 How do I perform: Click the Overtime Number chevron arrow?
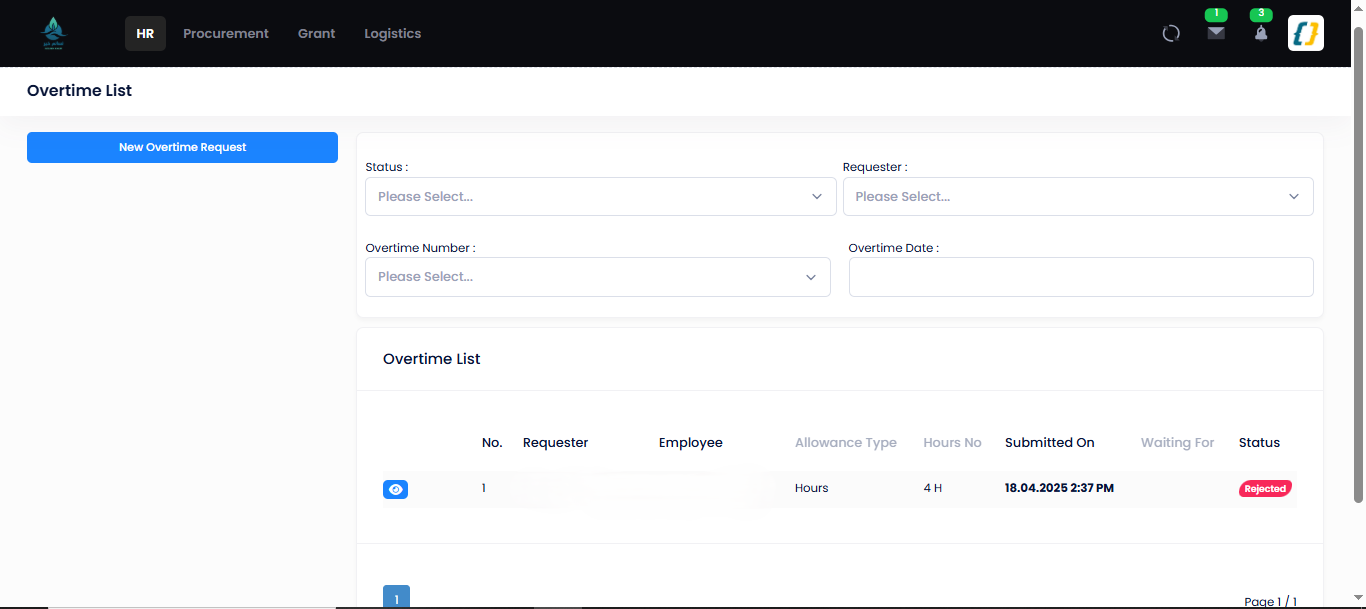(x=811, y=277)
